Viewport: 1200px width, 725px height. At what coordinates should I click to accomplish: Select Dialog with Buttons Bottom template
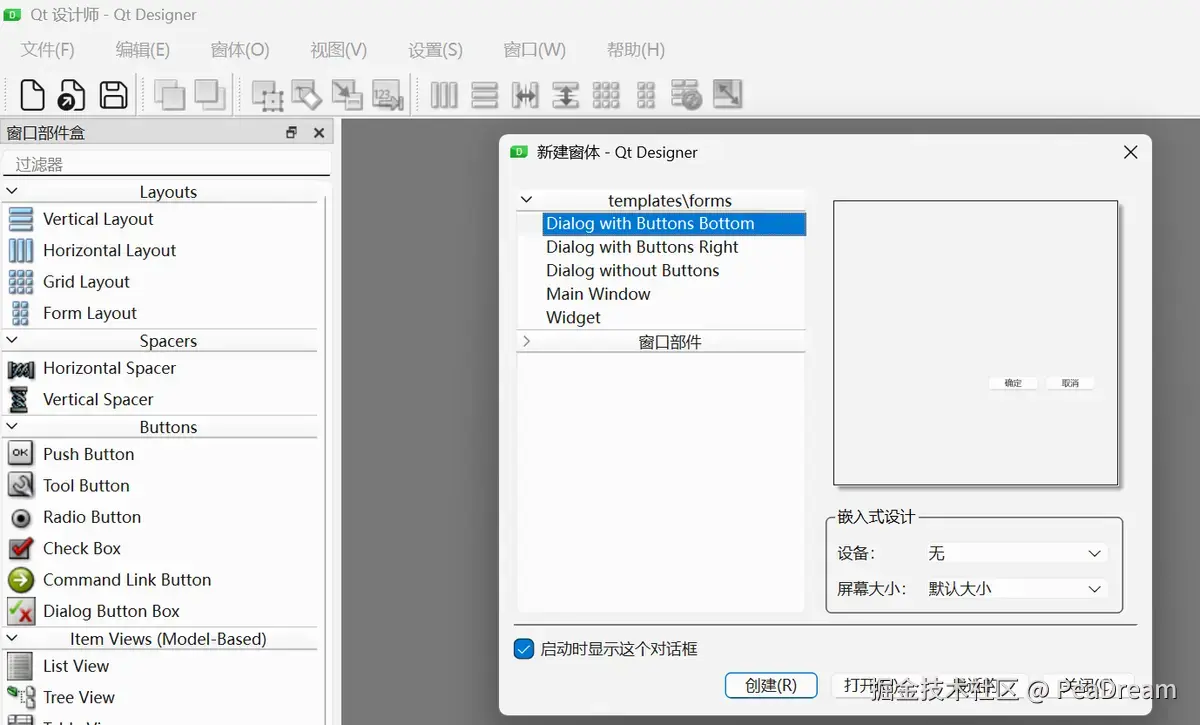(x=673, y=223)
